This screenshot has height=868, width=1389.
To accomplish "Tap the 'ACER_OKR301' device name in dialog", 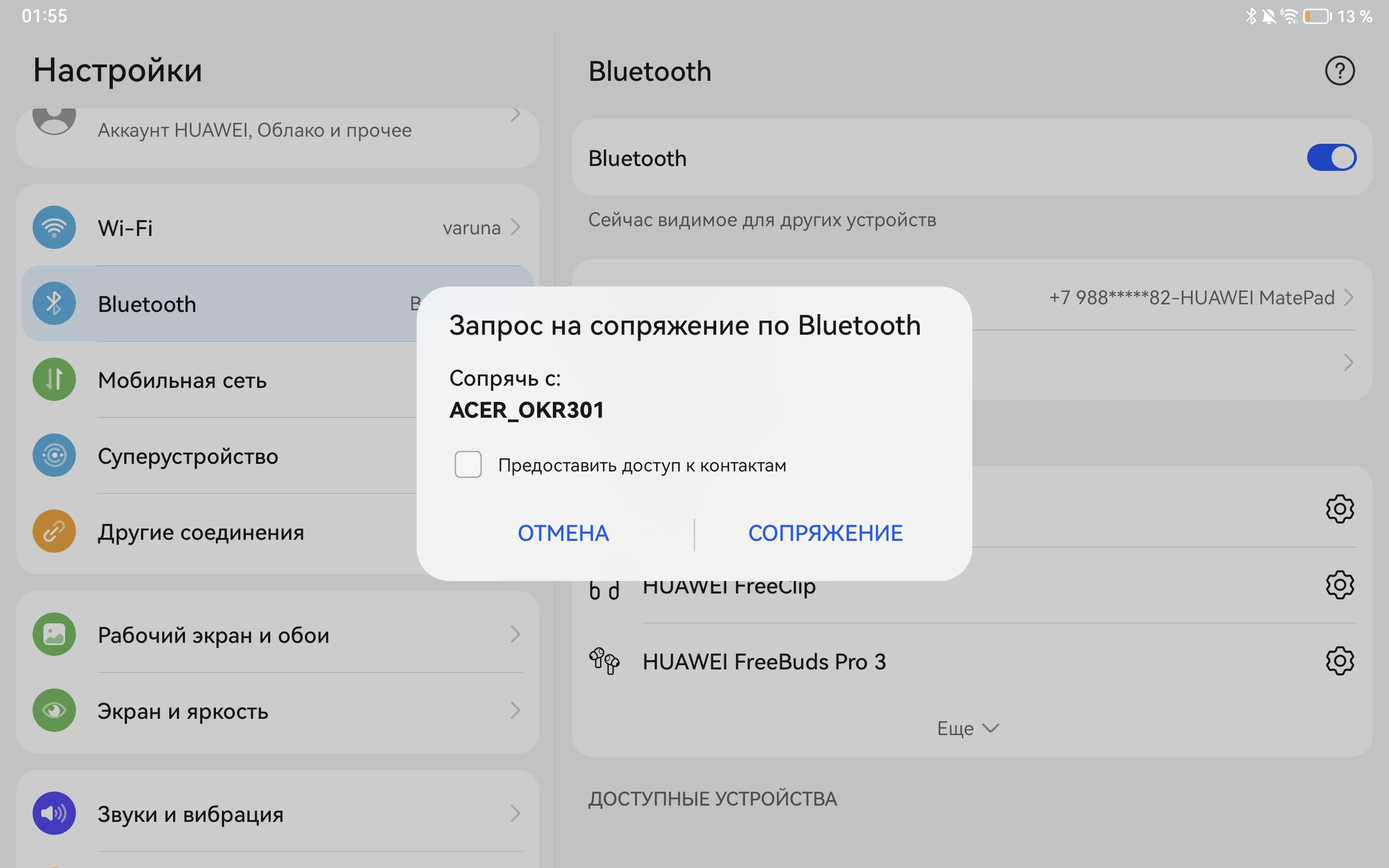I will [526, 410].
